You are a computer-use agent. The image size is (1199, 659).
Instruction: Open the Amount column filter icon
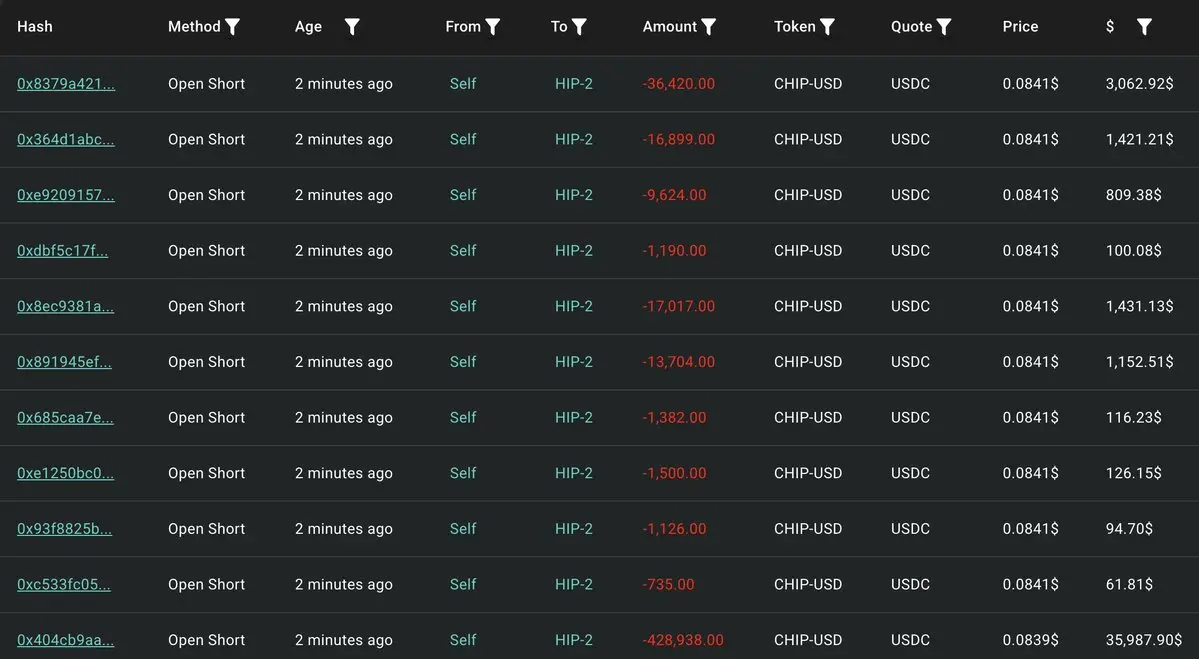(x=709, y=27)
